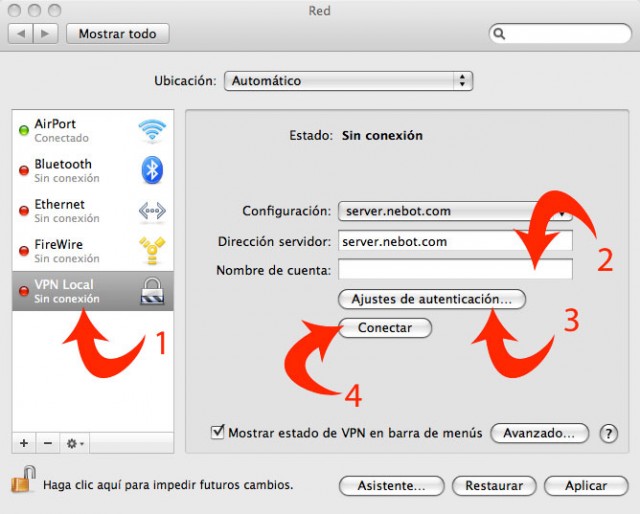Open Ajustes de autenticación settings

(432, 299)
